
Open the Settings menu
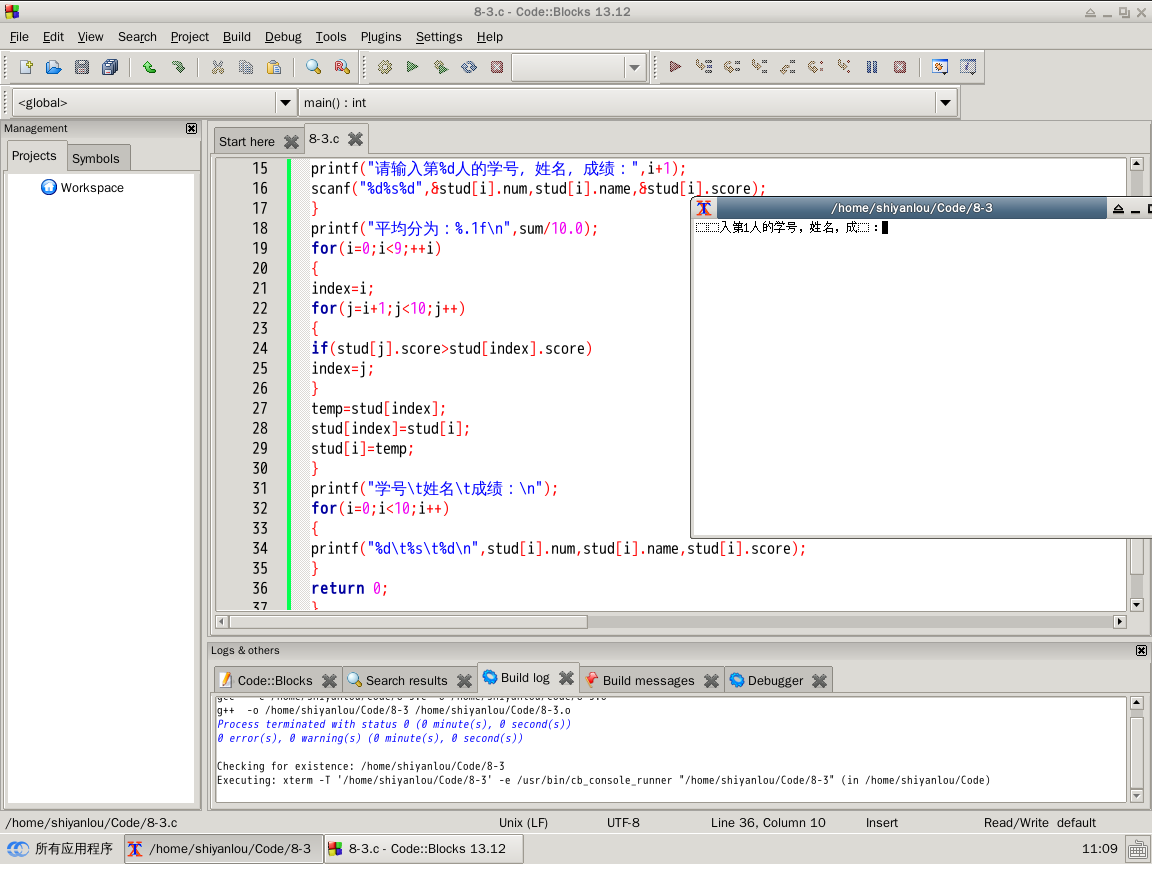coord(439,37)
